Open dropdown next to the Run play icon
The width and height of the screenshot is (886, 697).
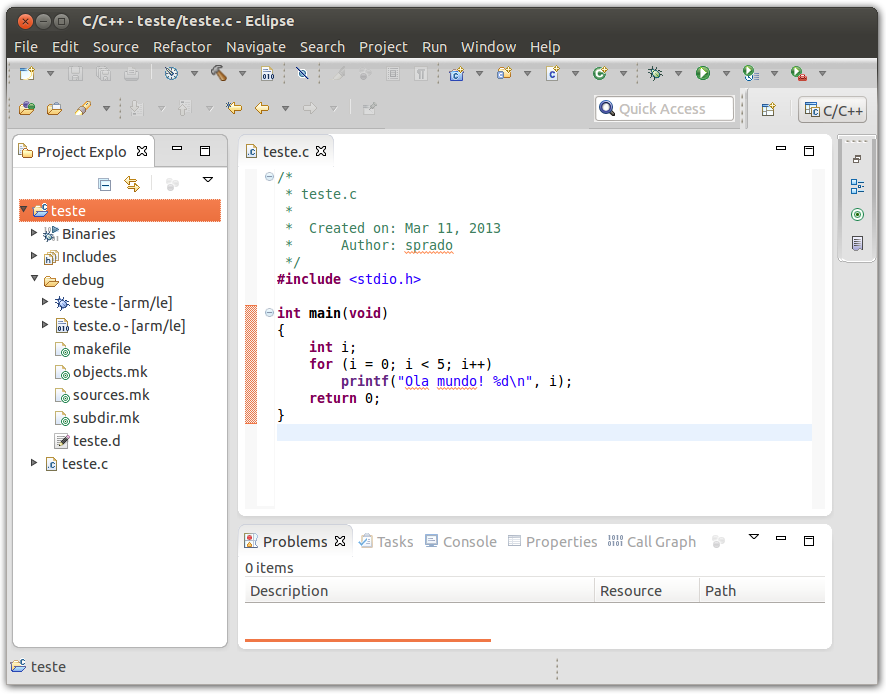(x=727, y=73)
